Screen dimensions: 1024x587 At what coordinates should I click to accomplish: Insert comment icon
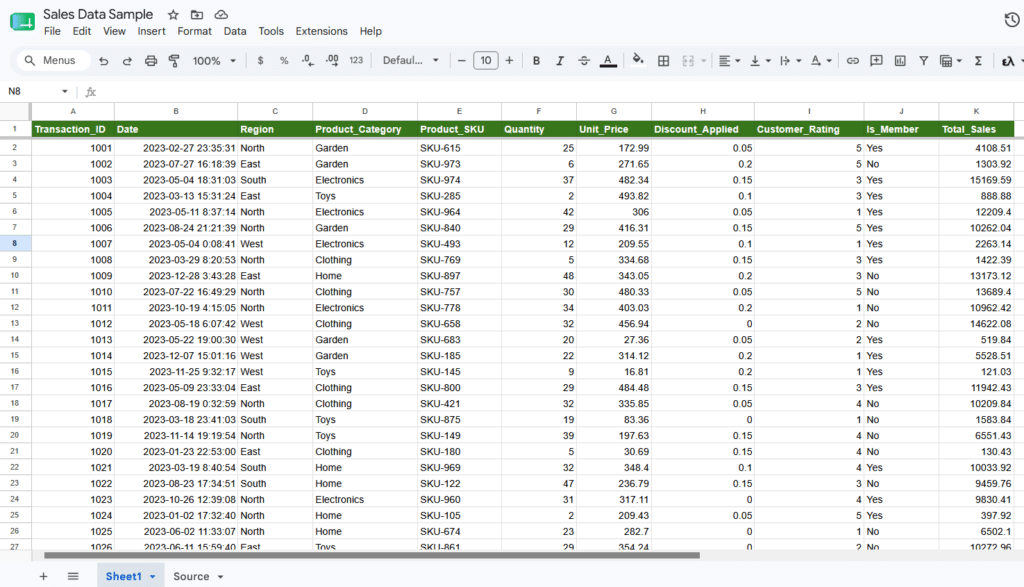tap(876, 61)
